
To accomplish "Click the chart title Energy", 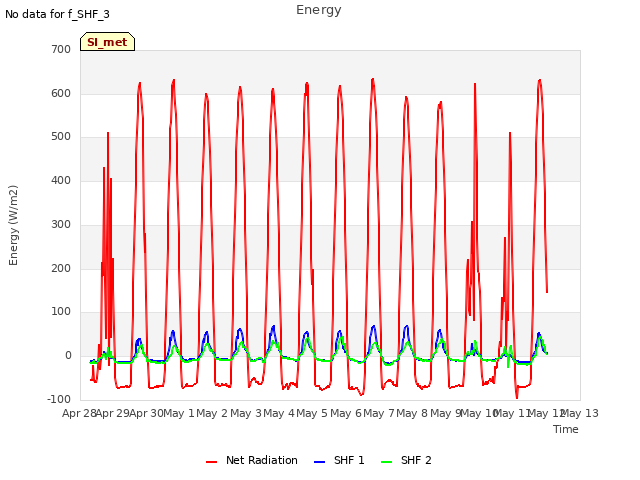I will pyautogui.click(x=319, y=10).
